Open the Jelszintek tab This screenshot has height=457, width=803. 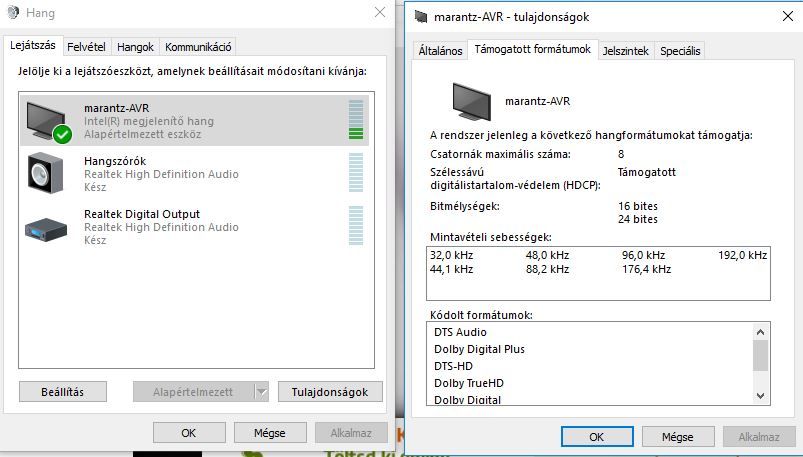pyautogui.click(x=626, y=51)
